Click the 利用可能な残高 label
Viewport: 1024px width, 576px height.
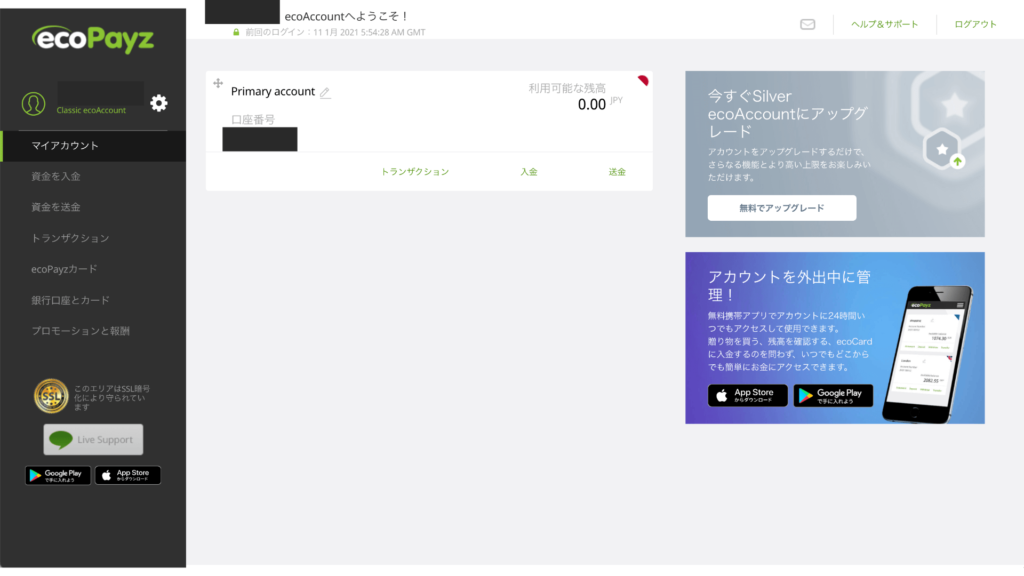click(567, 88)
